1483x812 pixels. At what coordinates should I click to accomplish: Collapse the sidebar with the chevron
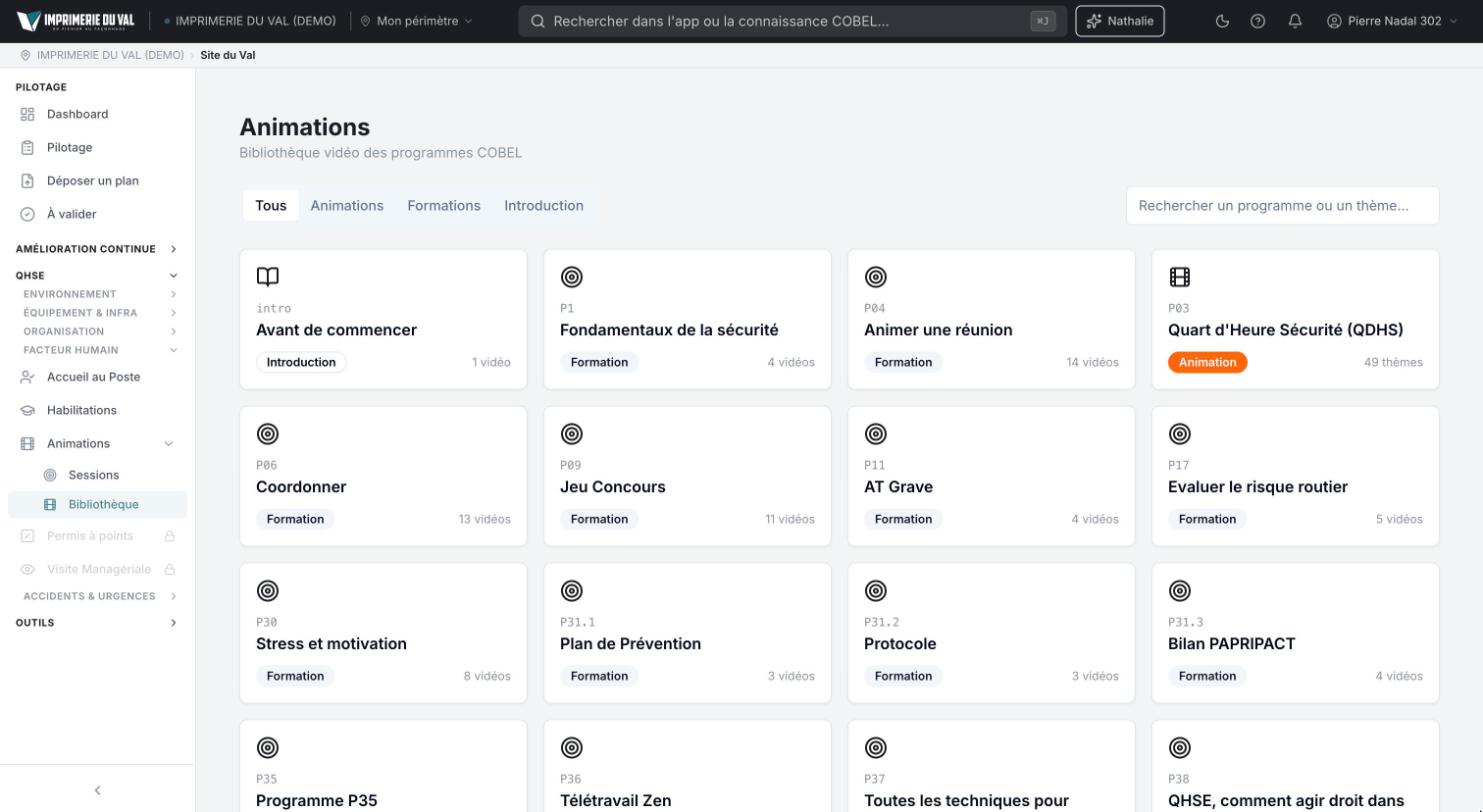tap(97, 791)
